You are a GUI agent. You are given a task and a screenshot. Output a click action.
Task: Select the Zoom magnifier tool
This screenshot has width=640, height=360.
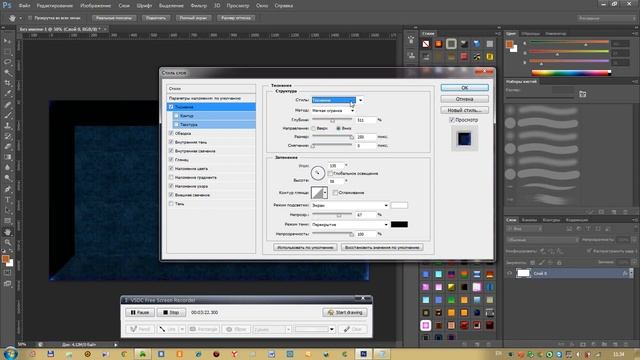pos(7,242)
